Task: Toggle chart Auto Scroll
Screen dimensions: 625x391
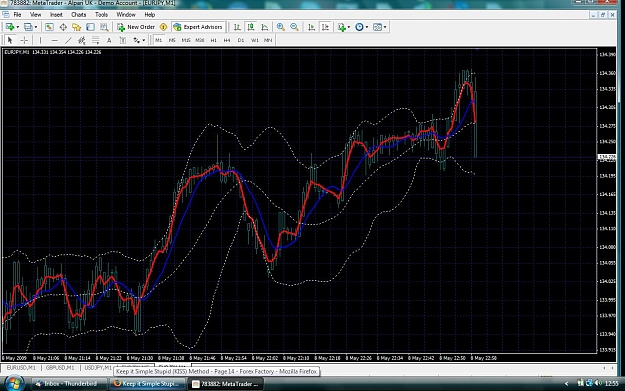Action: (x=311, y=27)
